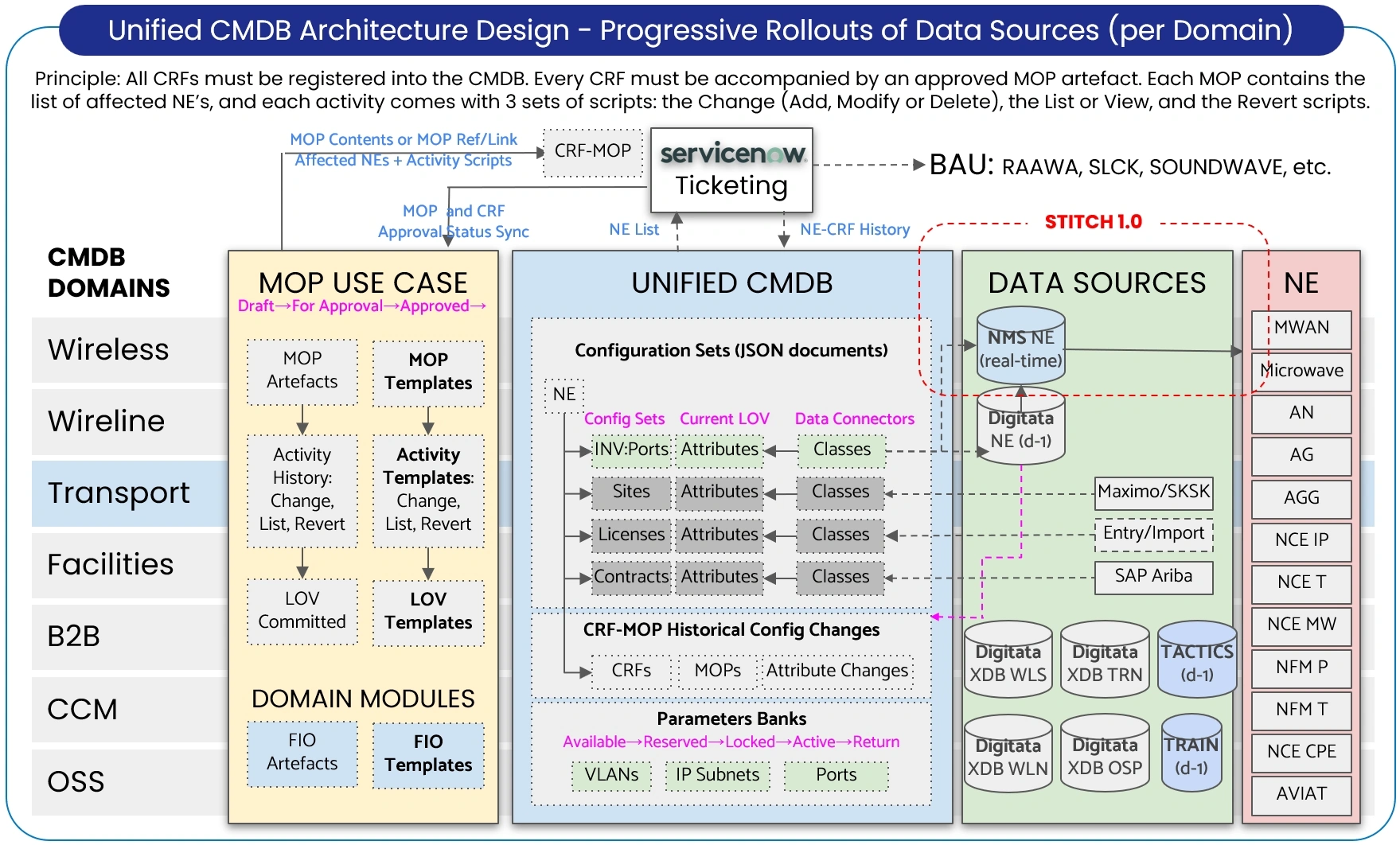Click the CRF-MOP dotted box
The width and height of the screenshot is (1400, 845).
(593, 152)
